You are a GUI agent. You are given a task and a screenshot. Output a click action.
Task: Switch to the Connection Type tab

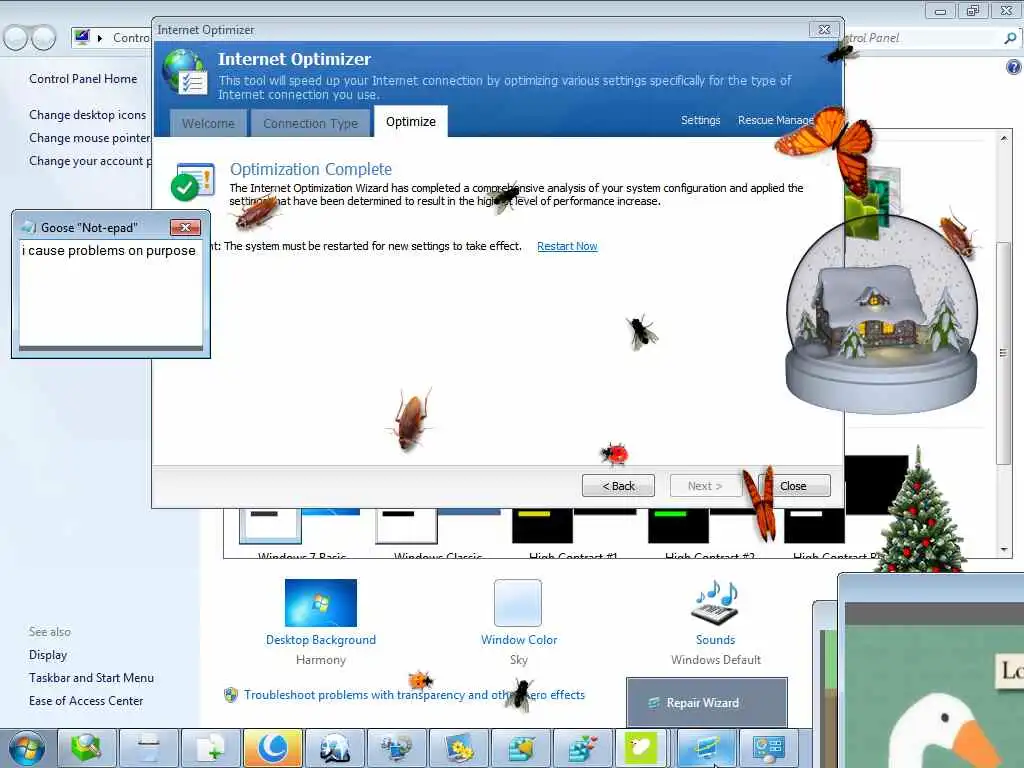tap(310, 123)
